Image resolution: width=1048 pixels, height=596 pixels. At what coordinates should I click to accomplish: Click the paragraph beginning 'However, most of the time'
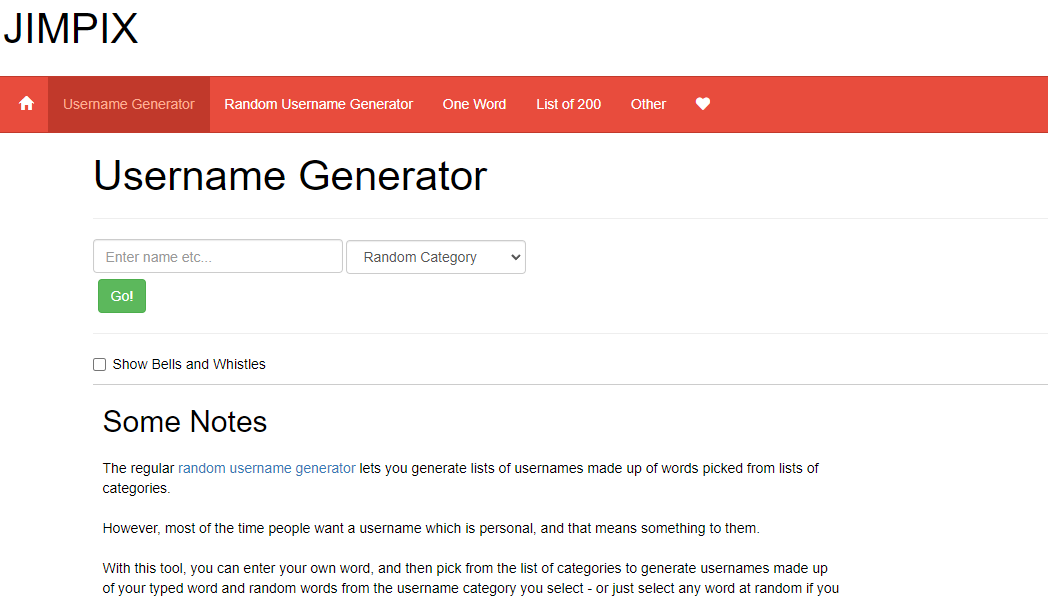tap(431, 528)
